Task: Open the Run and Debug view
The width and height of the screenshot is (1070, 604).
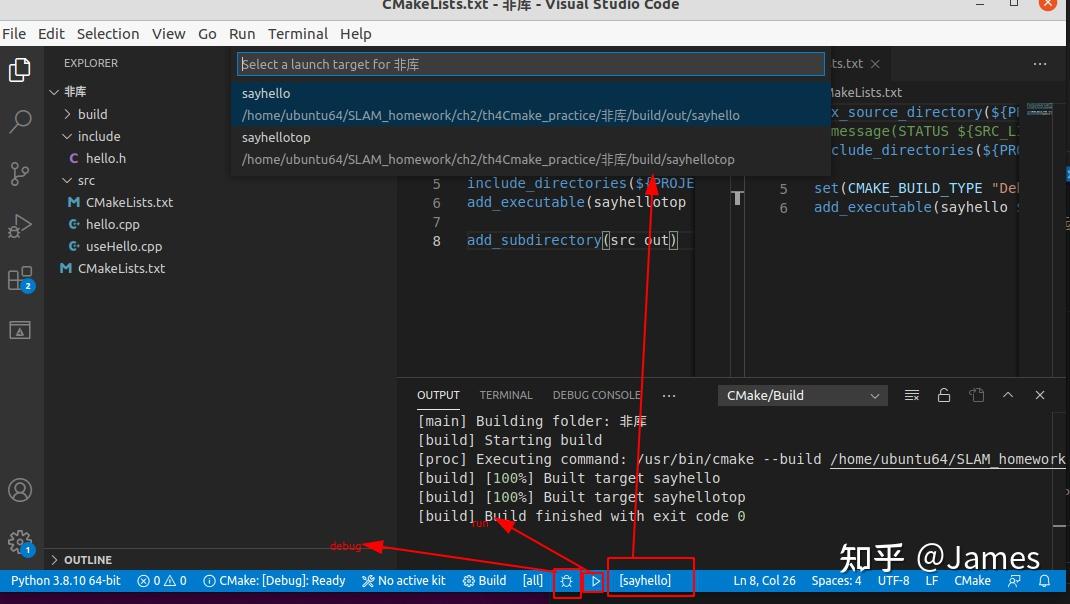Action: point(20,226)
